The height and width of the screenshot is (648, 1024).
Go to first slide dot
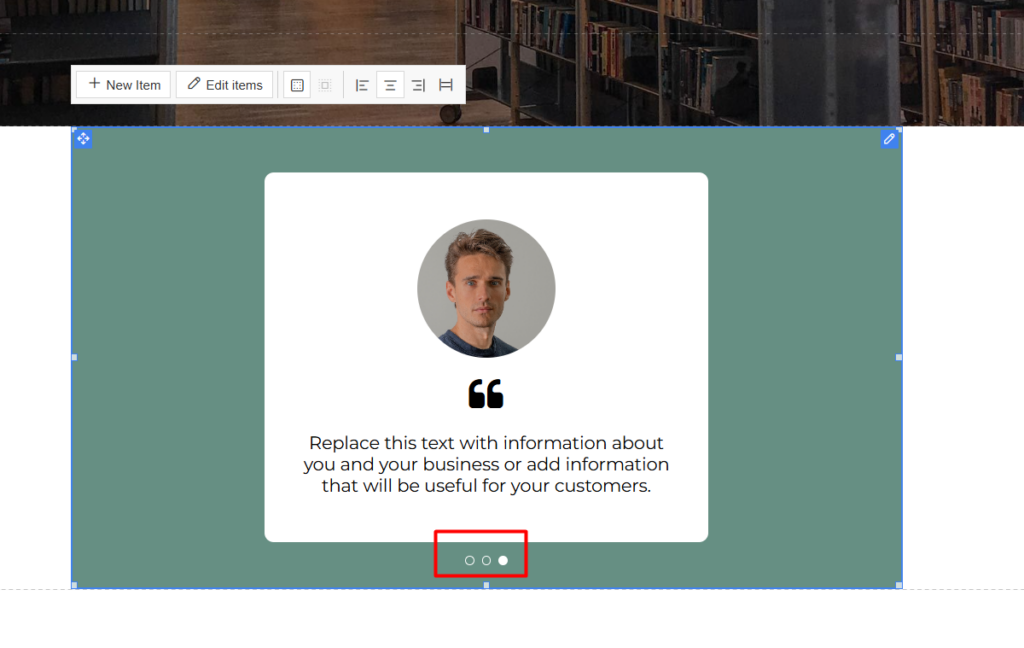coord(470,560)
